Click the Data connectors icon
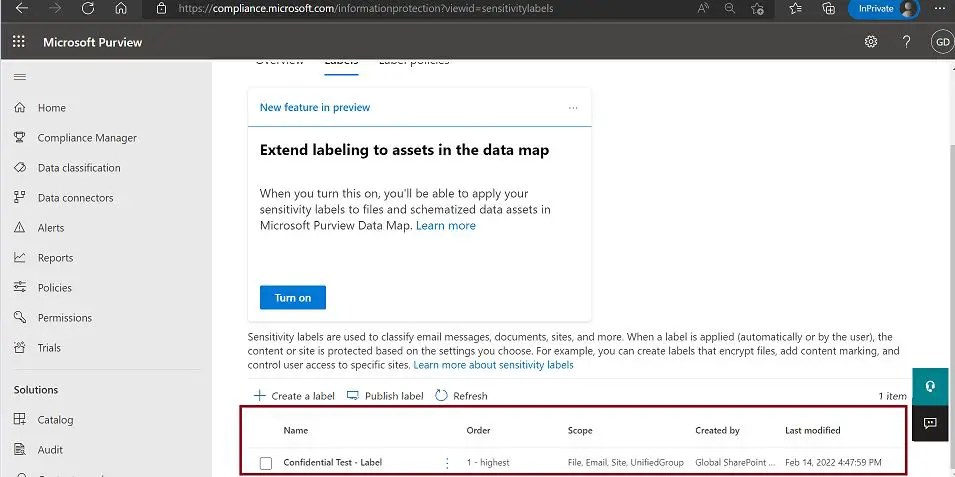The width and height of the screenshot is (955, 477). tap(19, 197)
